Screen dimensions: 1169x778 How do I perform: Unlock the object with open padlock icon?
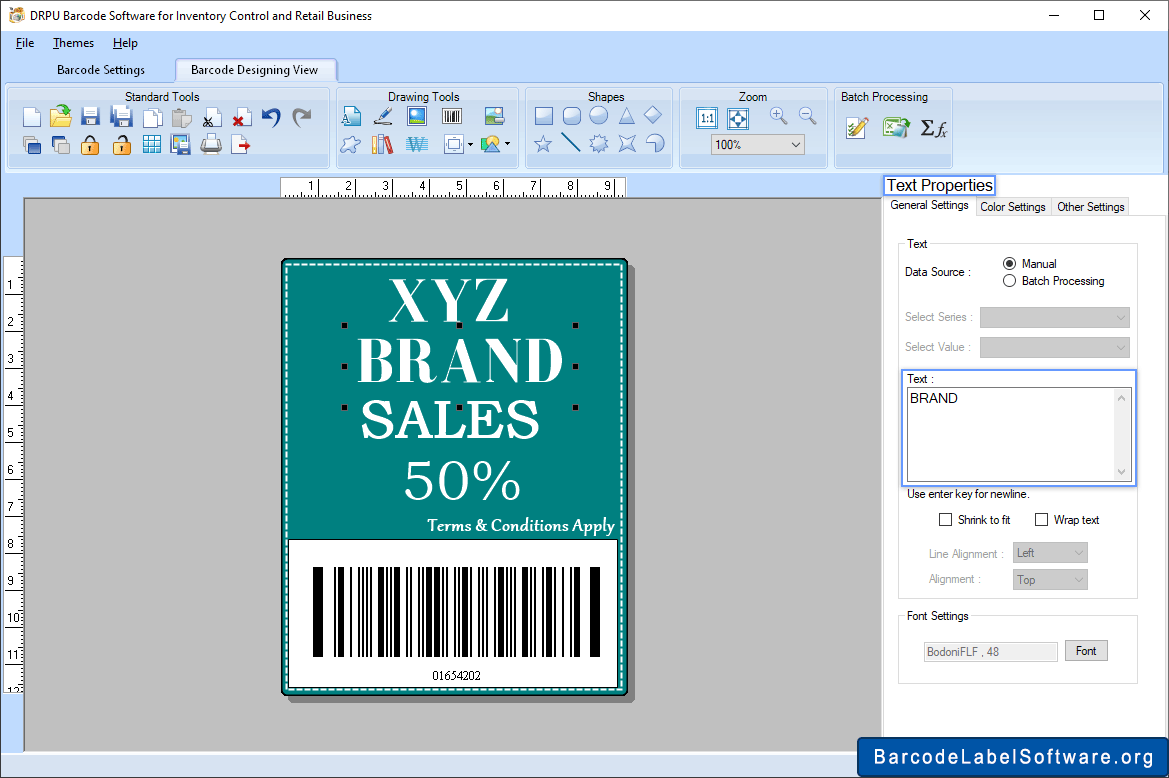click(122, 145)
